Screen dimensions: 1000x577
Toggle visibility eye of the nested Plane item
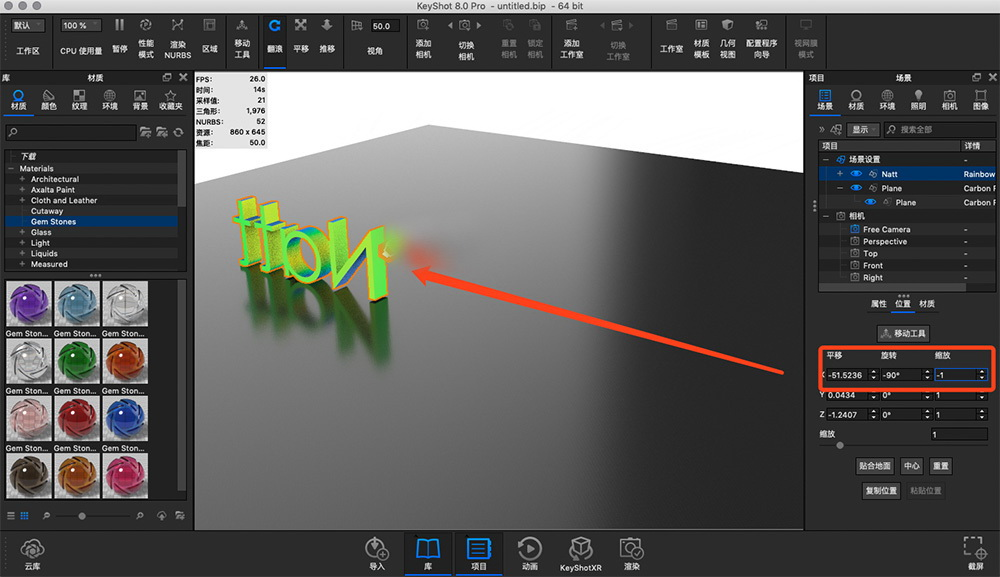[870, 202]
